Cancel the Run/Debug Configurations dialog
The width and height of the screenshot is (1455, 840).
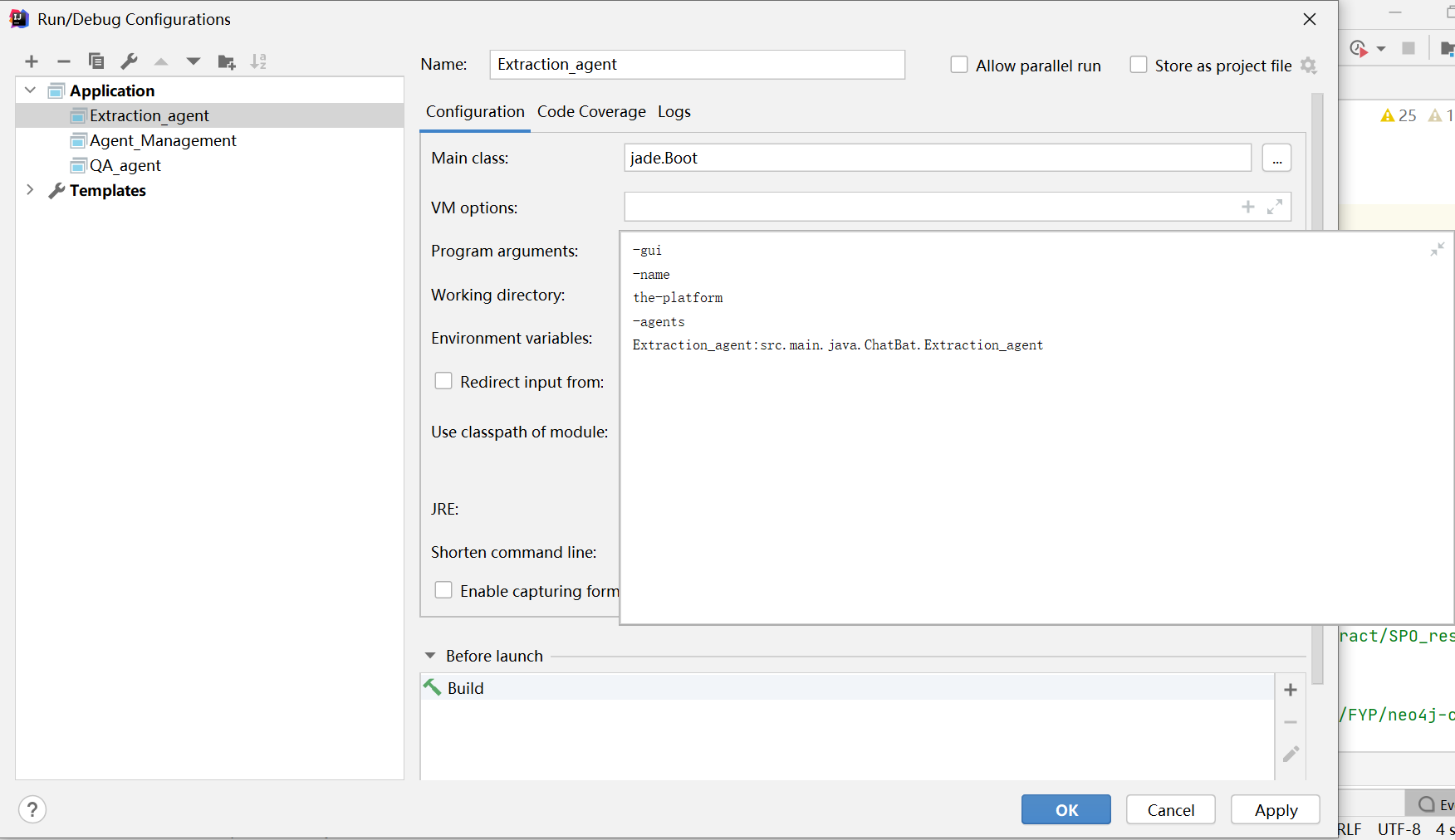click(1171, 810)
